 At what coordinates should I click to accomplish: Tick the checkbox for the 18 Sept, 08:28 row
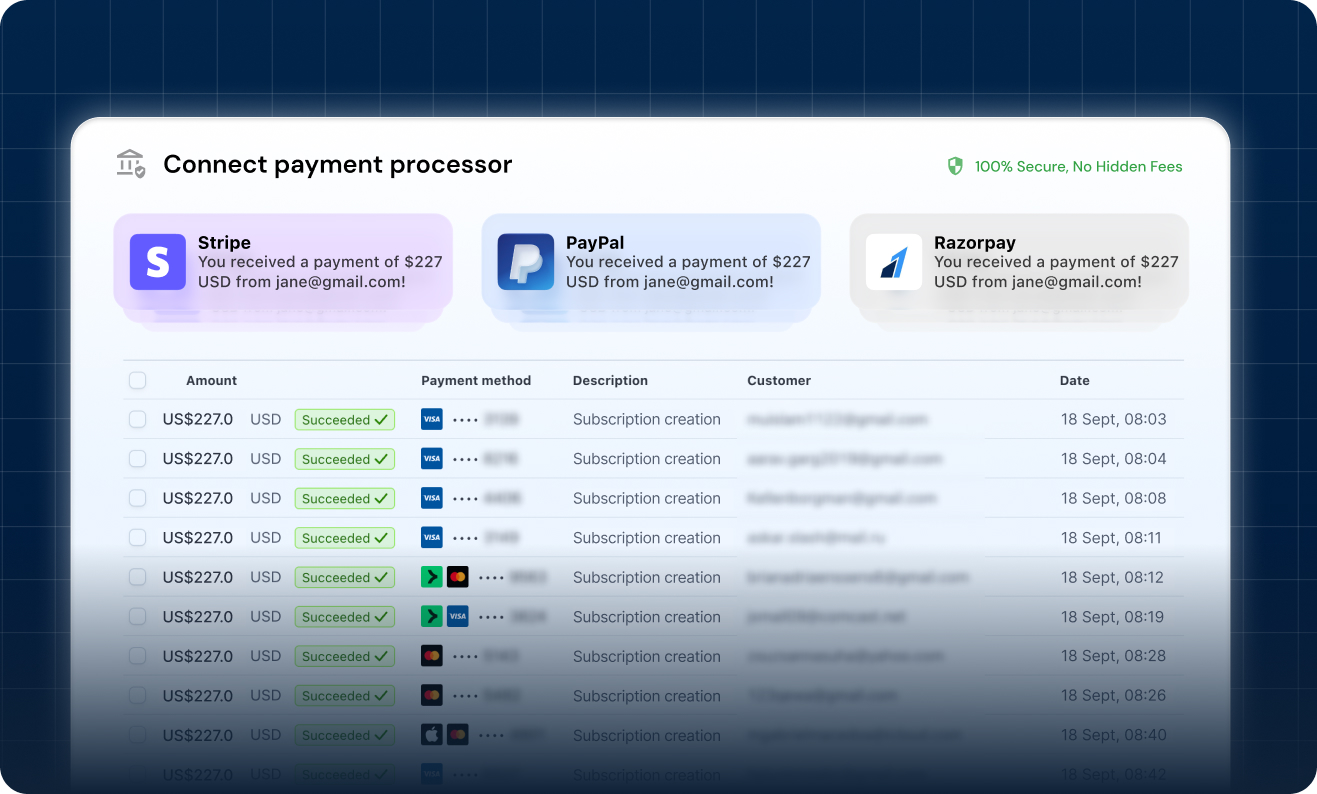(138, 656)
